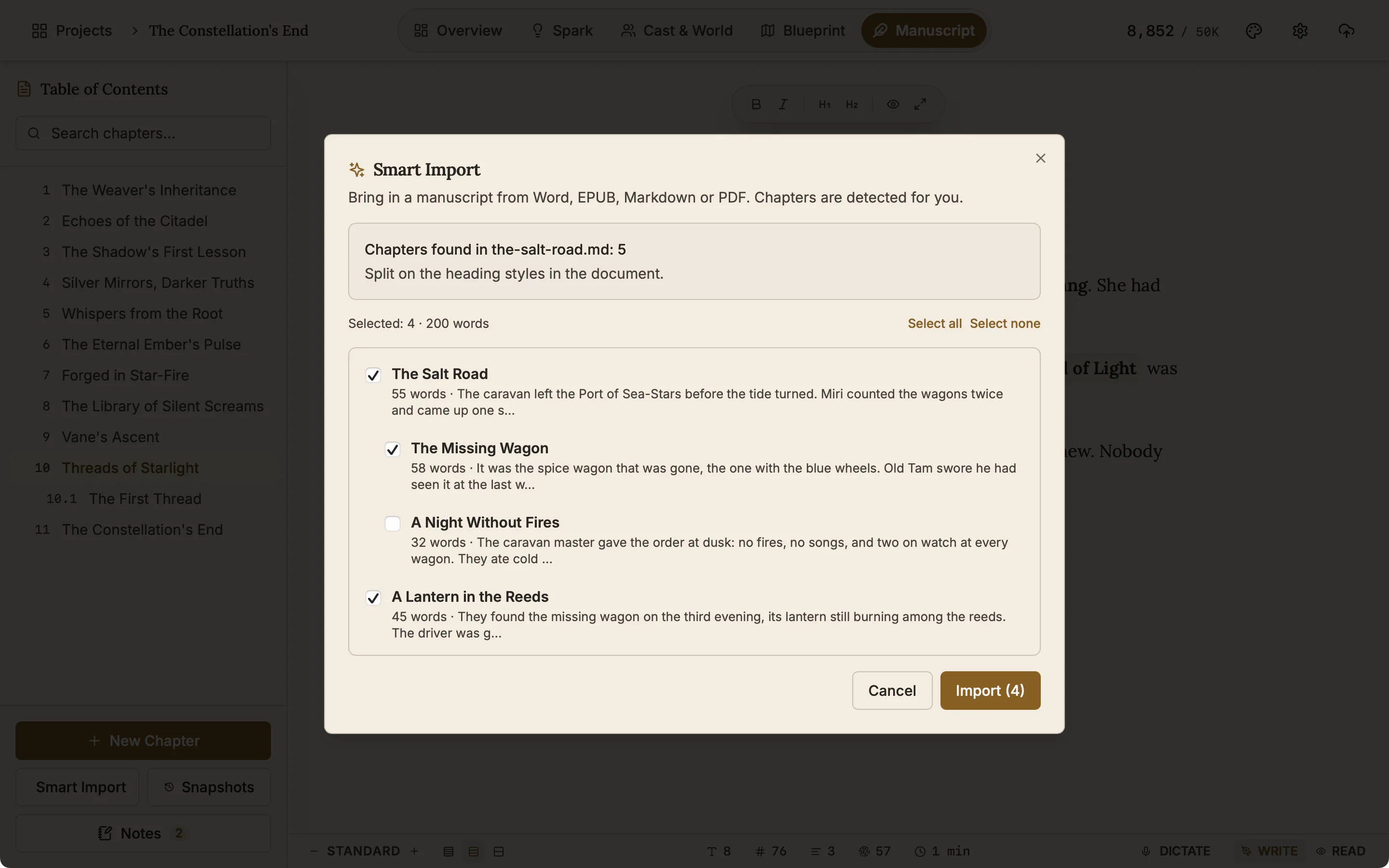The image size is (1389, 868).
Task: Close the Smart Import dialog
Action: click(x=1040, y=158)
